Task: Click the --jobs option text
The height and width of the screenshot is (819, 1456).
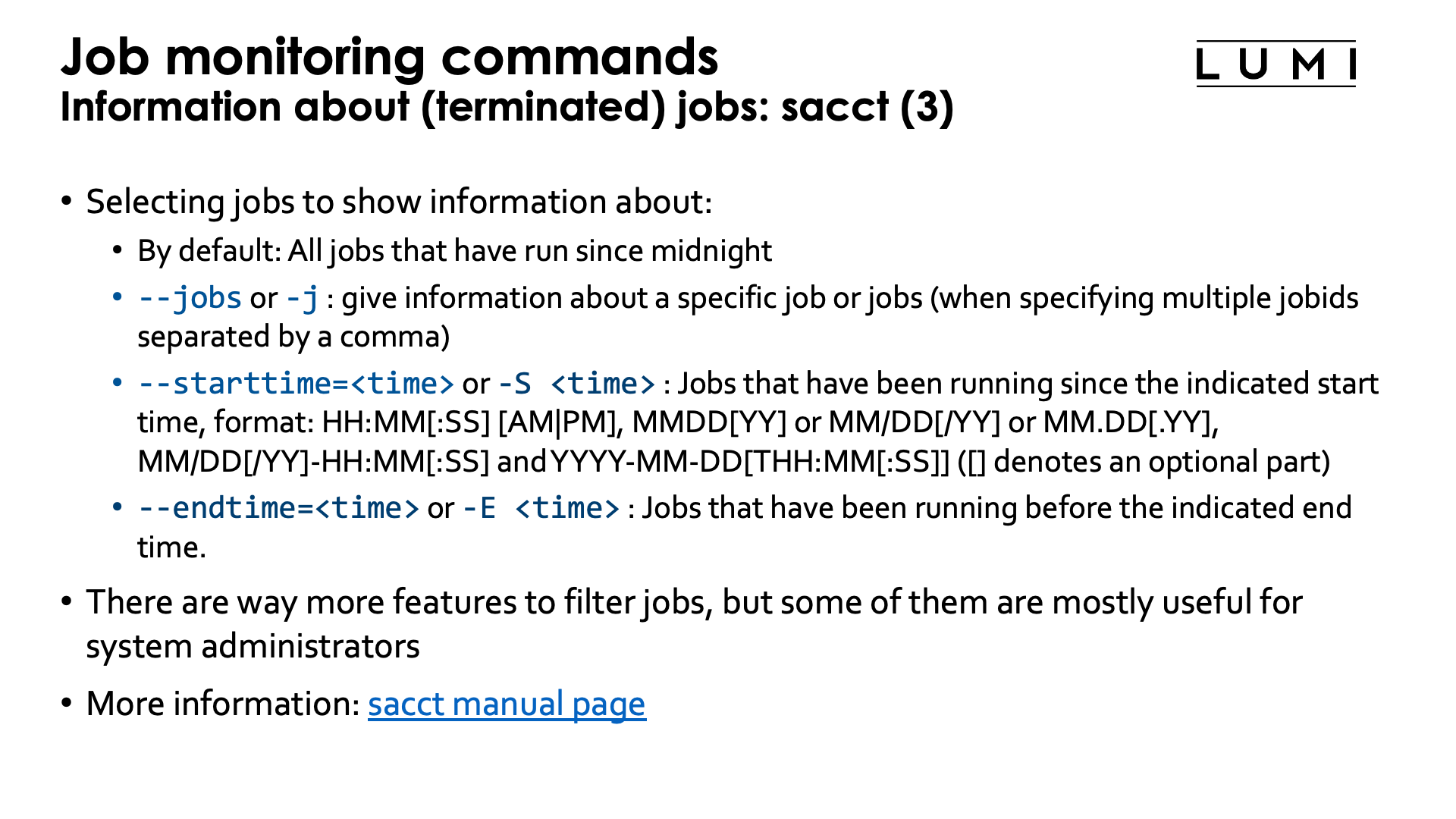Action: [x=190, y=298]
